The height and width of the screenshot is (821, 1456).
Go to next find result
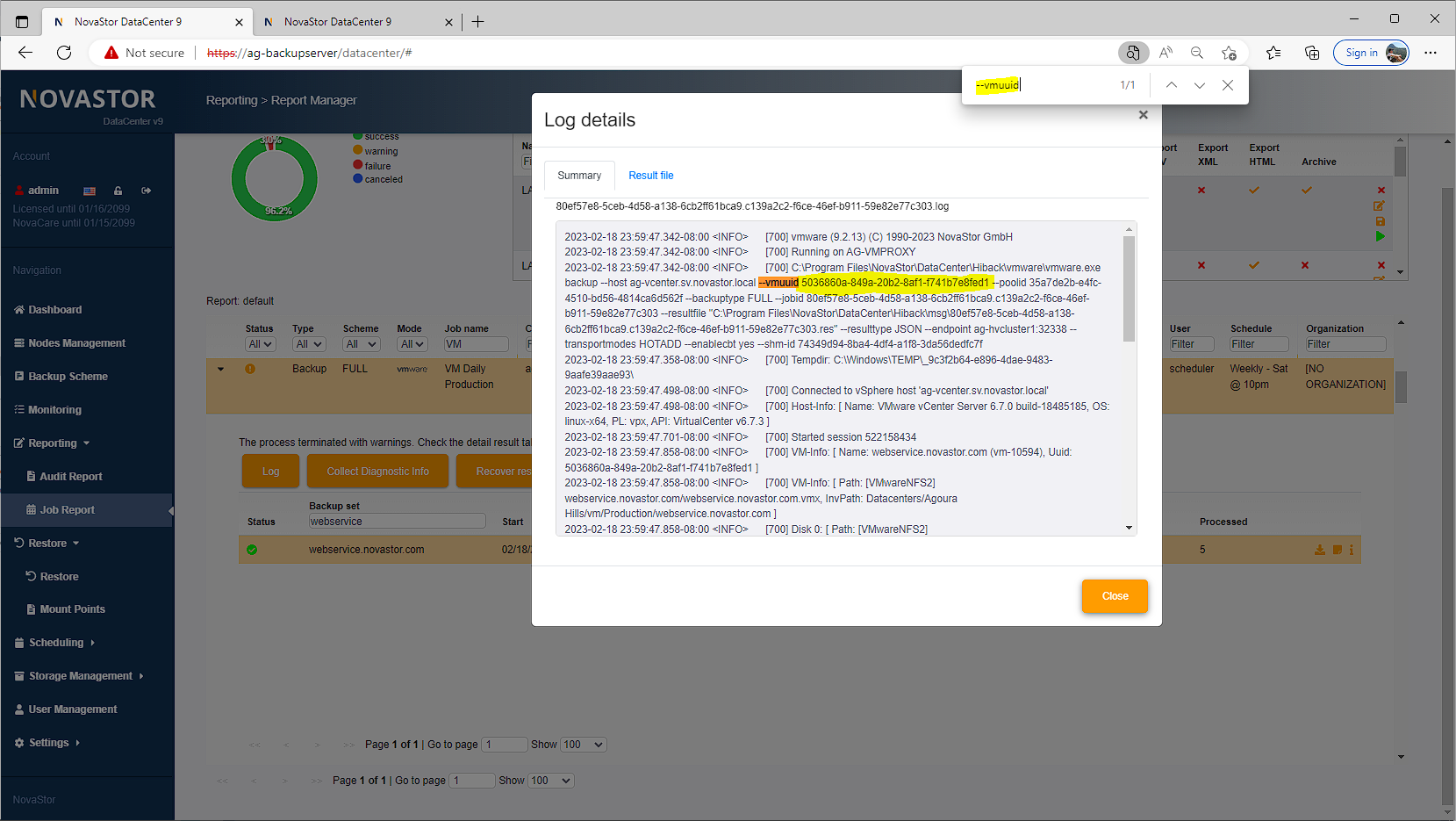pyautogui.click(x=1199, y=85)
